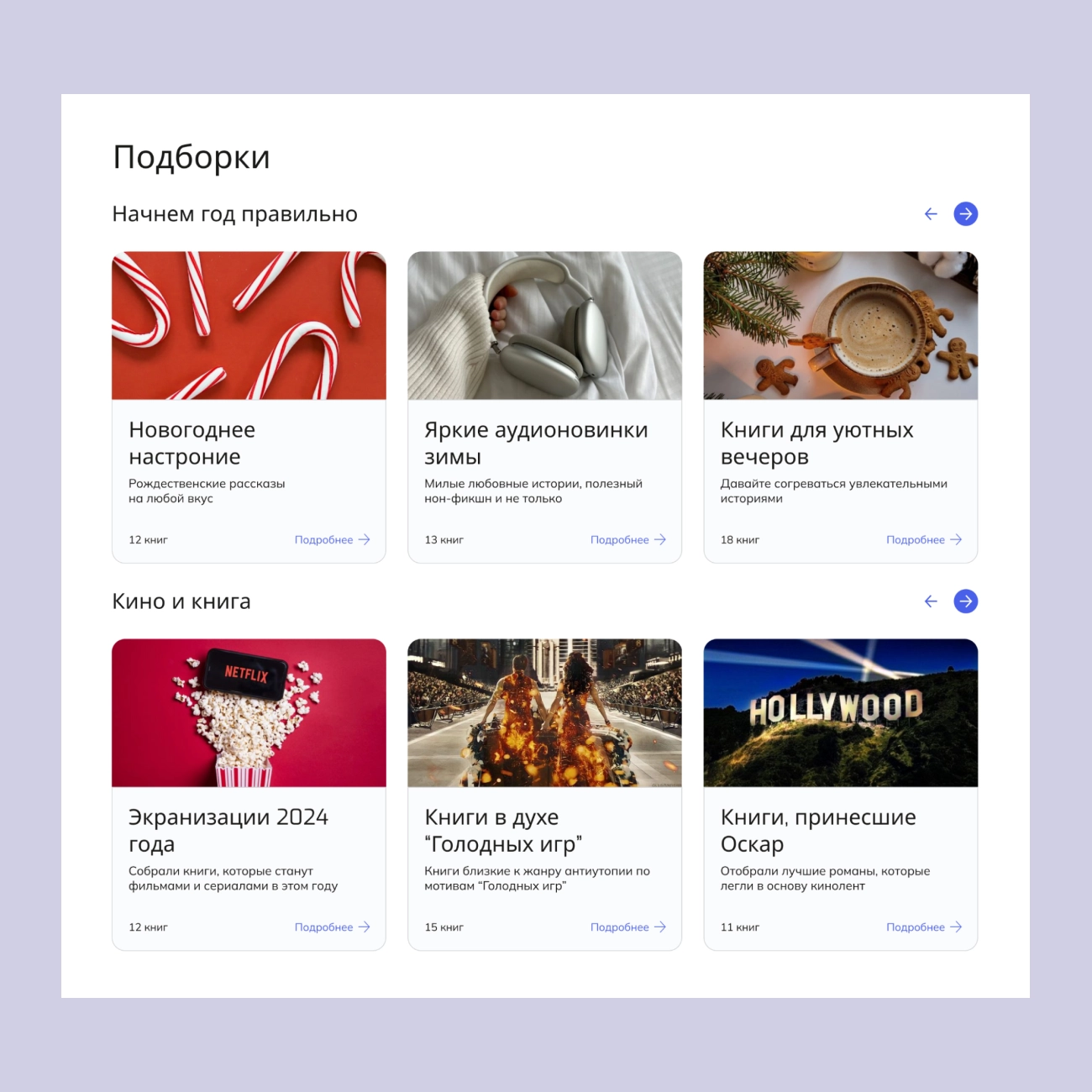Click next arrow for "Начнем год правильно"
The height and width of the screenshot is (1092, 1092).
pyautogui.click(x=965, y=214)
